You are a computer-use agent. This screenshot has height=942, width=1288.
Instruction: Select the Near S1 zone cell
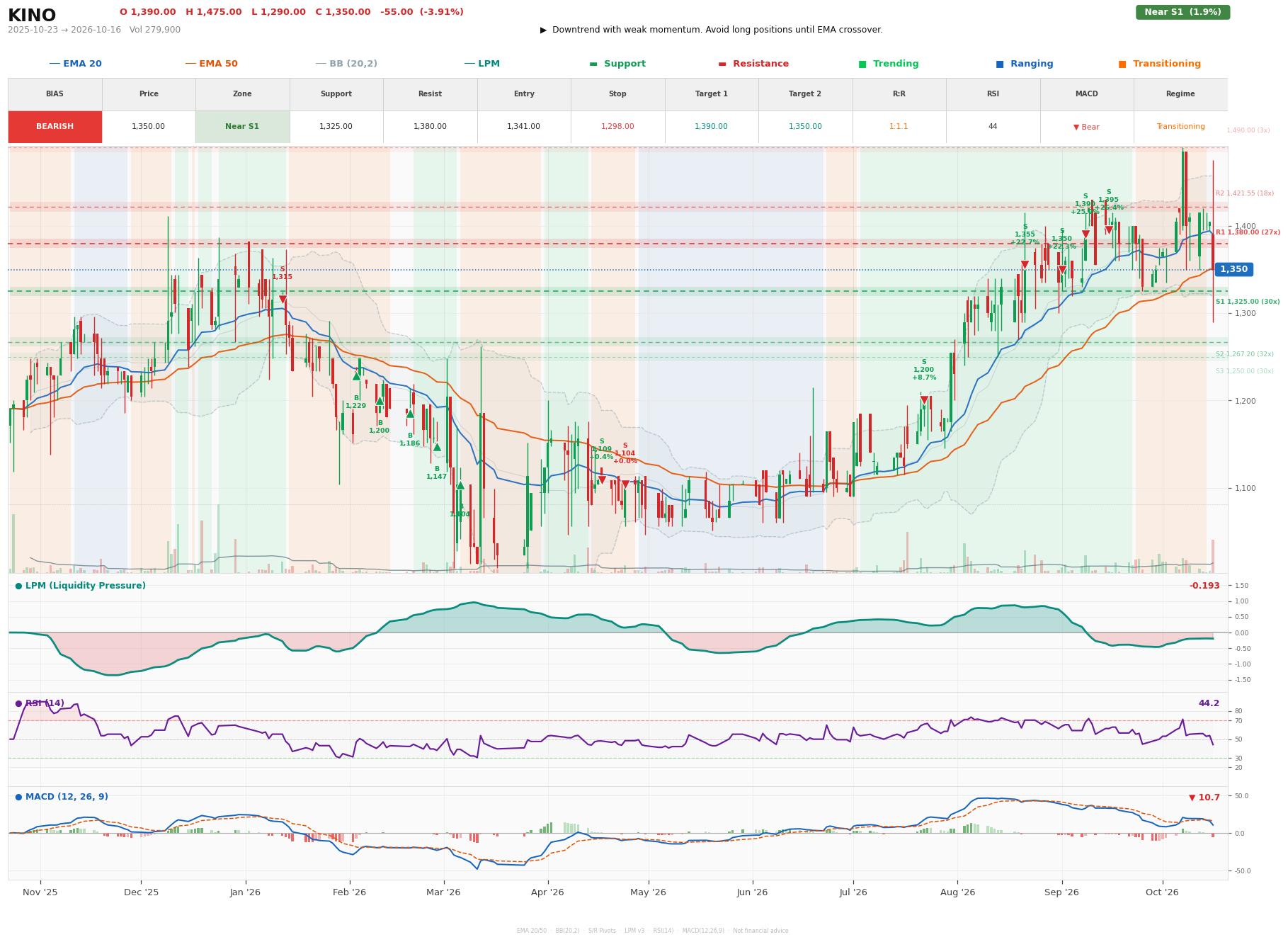242,127
